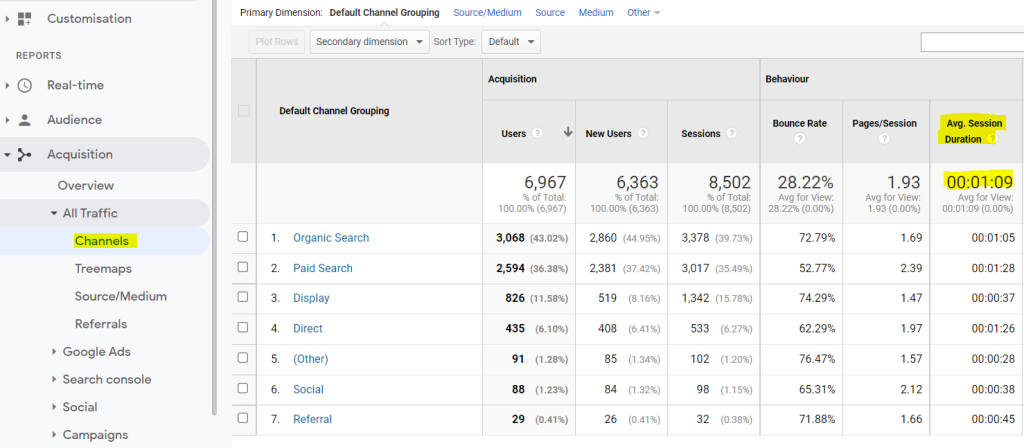Sort by New Users column header
This screenshot has height=448, width=1024.
point(608,133)
